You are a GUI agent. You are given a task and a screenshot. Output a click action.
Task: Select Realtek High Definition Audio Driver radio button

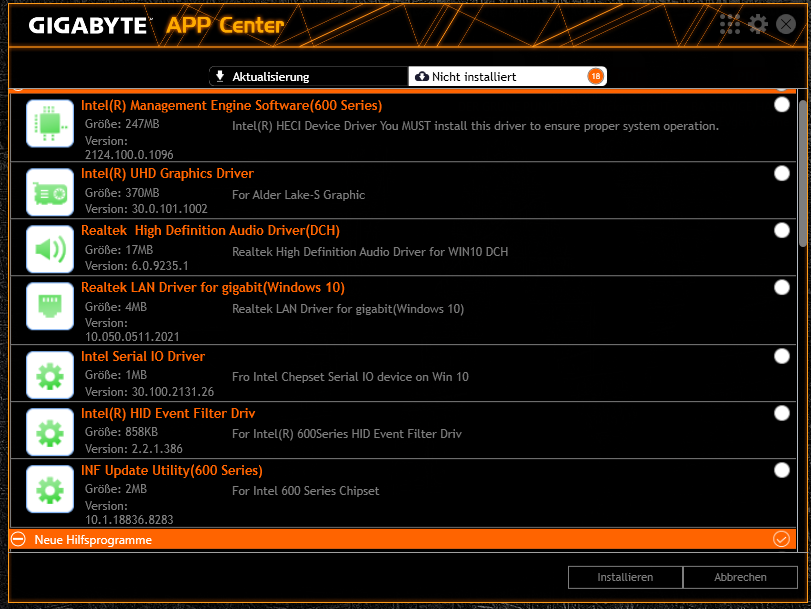(x=782, y=230)
